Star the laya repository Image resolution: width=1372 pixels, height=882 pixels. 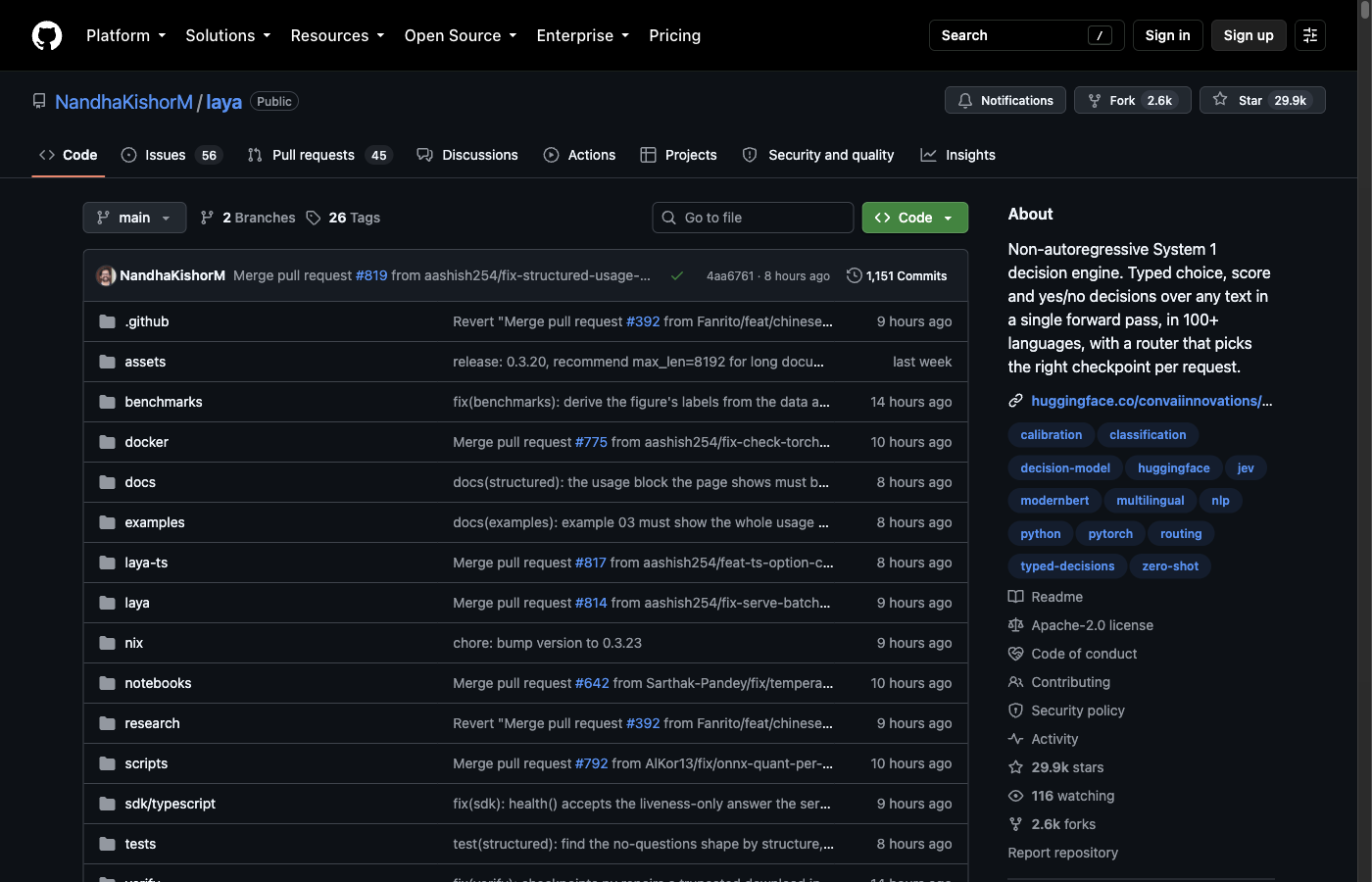[1262, 100]
